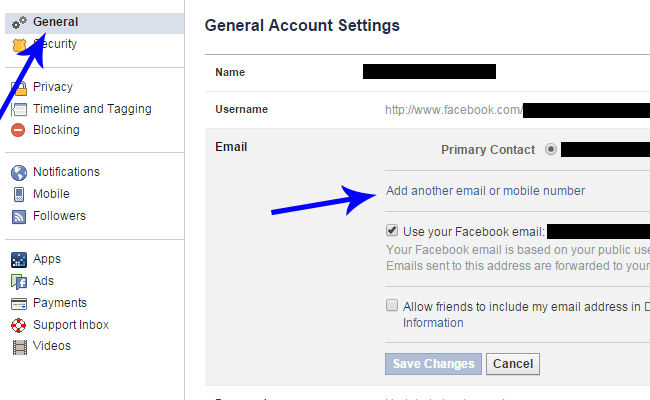Click Add another email or mobile number
The width and height of the screenshot is (650, 400).
click(x=485, y=191)
